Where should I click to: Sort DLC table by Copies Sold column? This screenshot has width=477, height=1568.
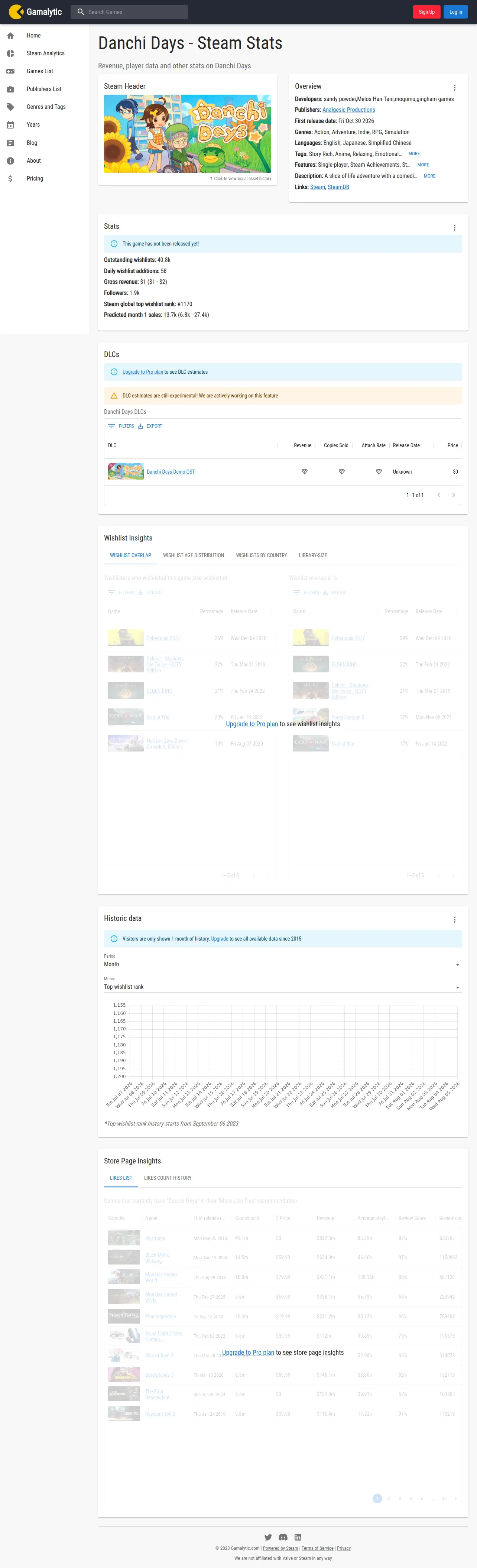tap(336, 445)
